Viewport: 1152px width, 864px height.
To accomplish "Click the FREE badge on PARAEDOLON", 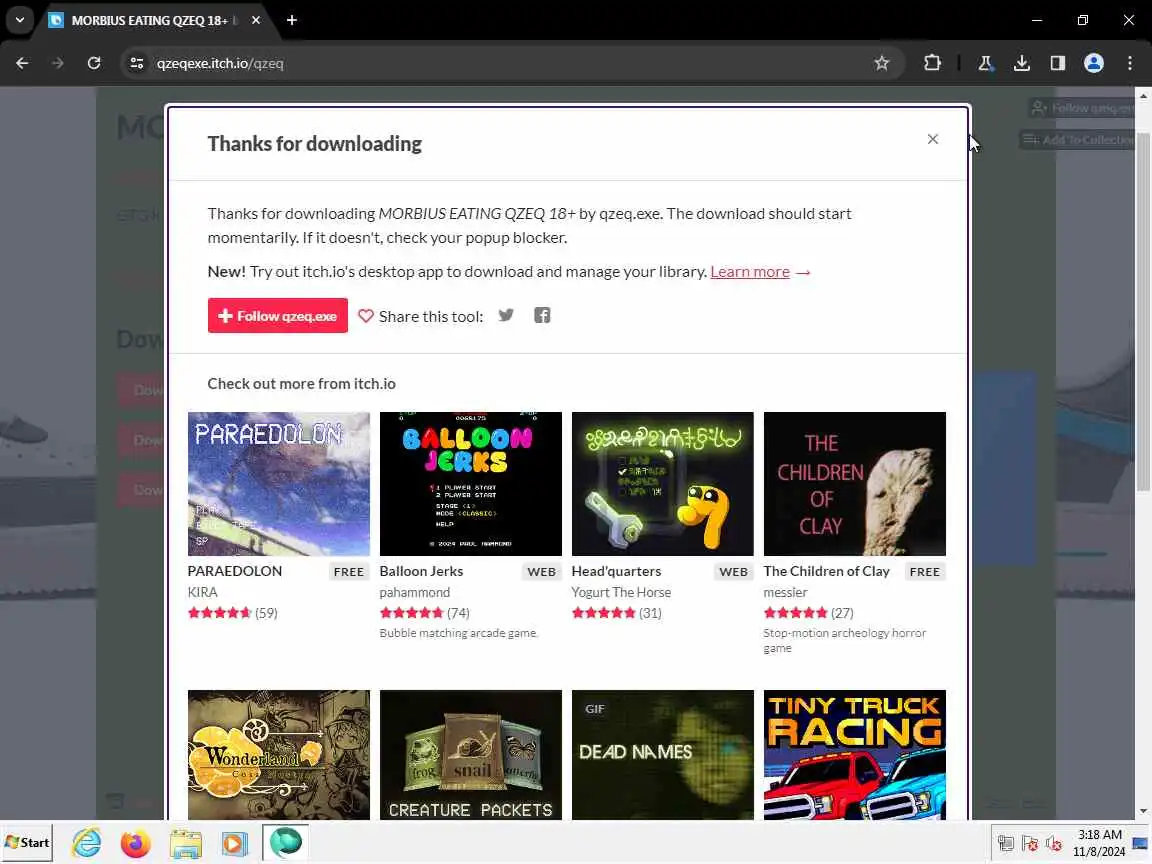I will click(x=348, y=572).
